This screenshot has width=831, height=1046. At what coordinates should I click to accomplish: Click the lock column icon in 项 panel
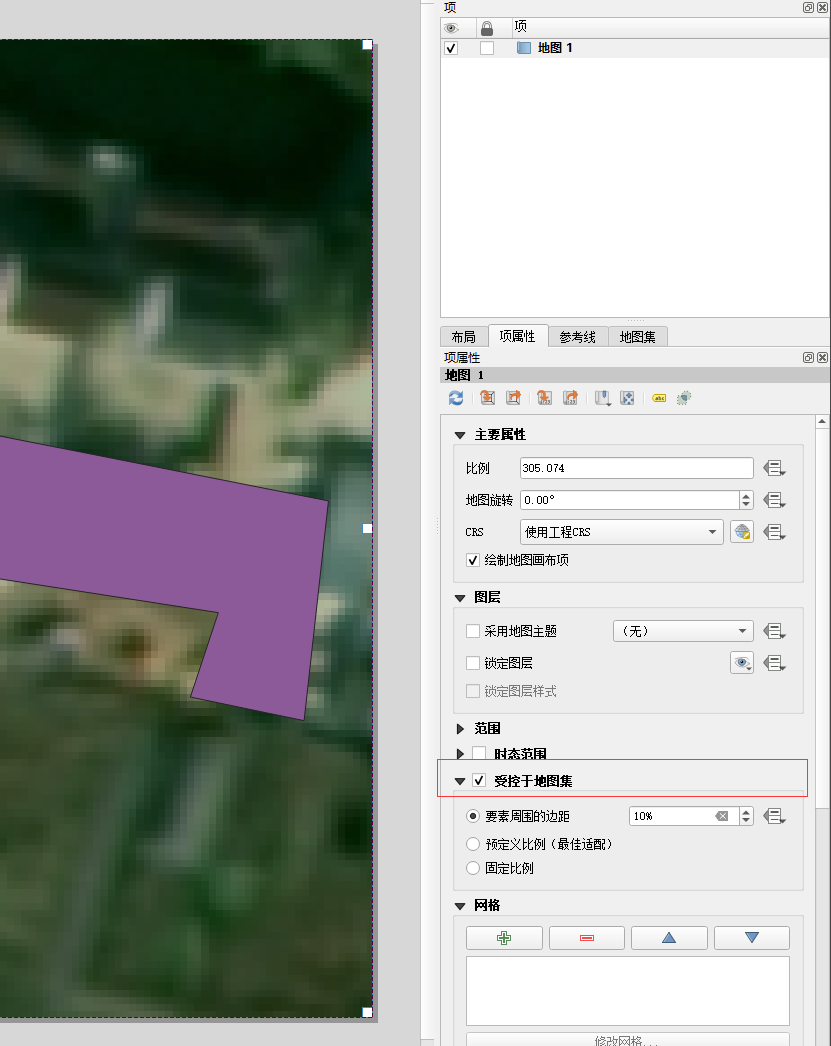[487, 27]
